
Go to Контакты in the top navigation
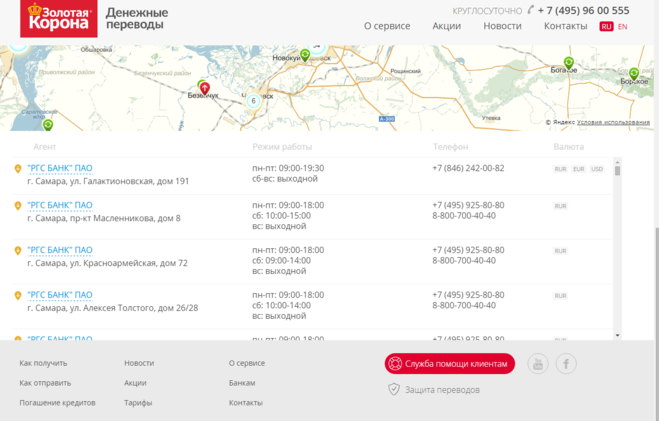click(x=565, y=26)
